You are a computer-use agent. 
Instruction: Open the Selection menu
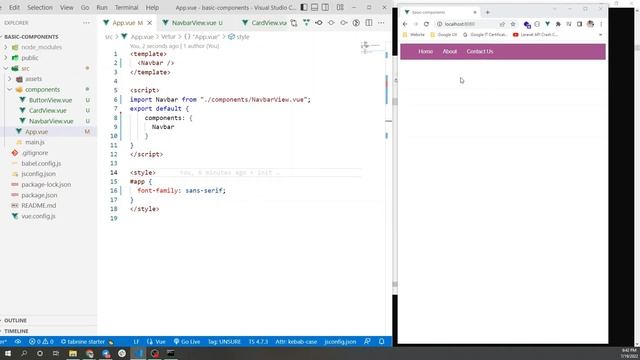(40, 7)
